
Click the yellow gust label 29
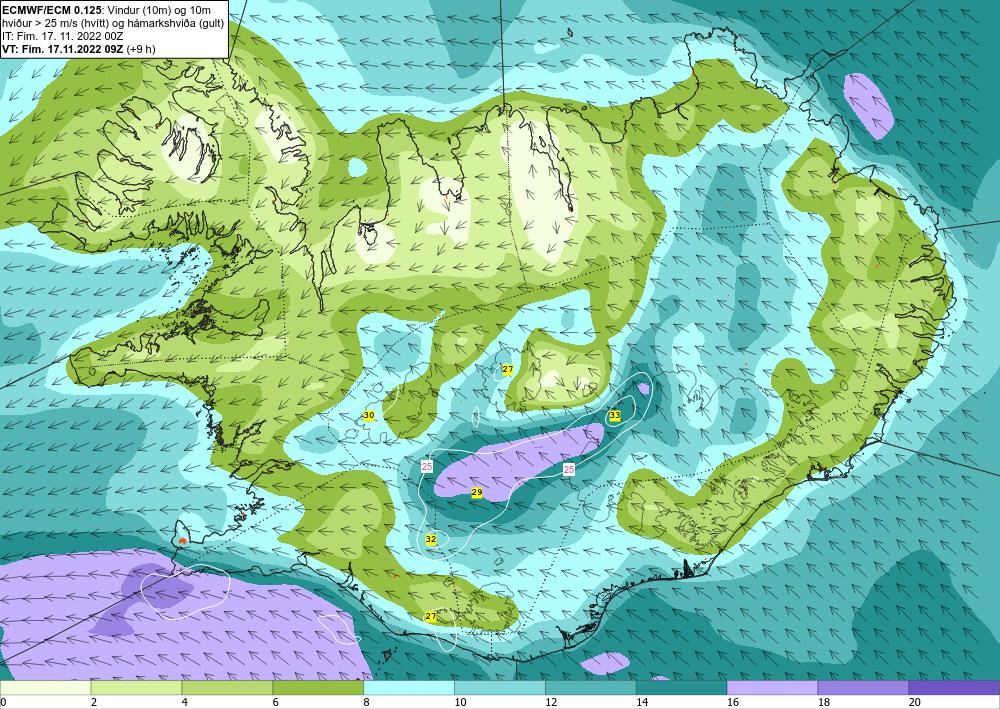[x=476, y=493]
